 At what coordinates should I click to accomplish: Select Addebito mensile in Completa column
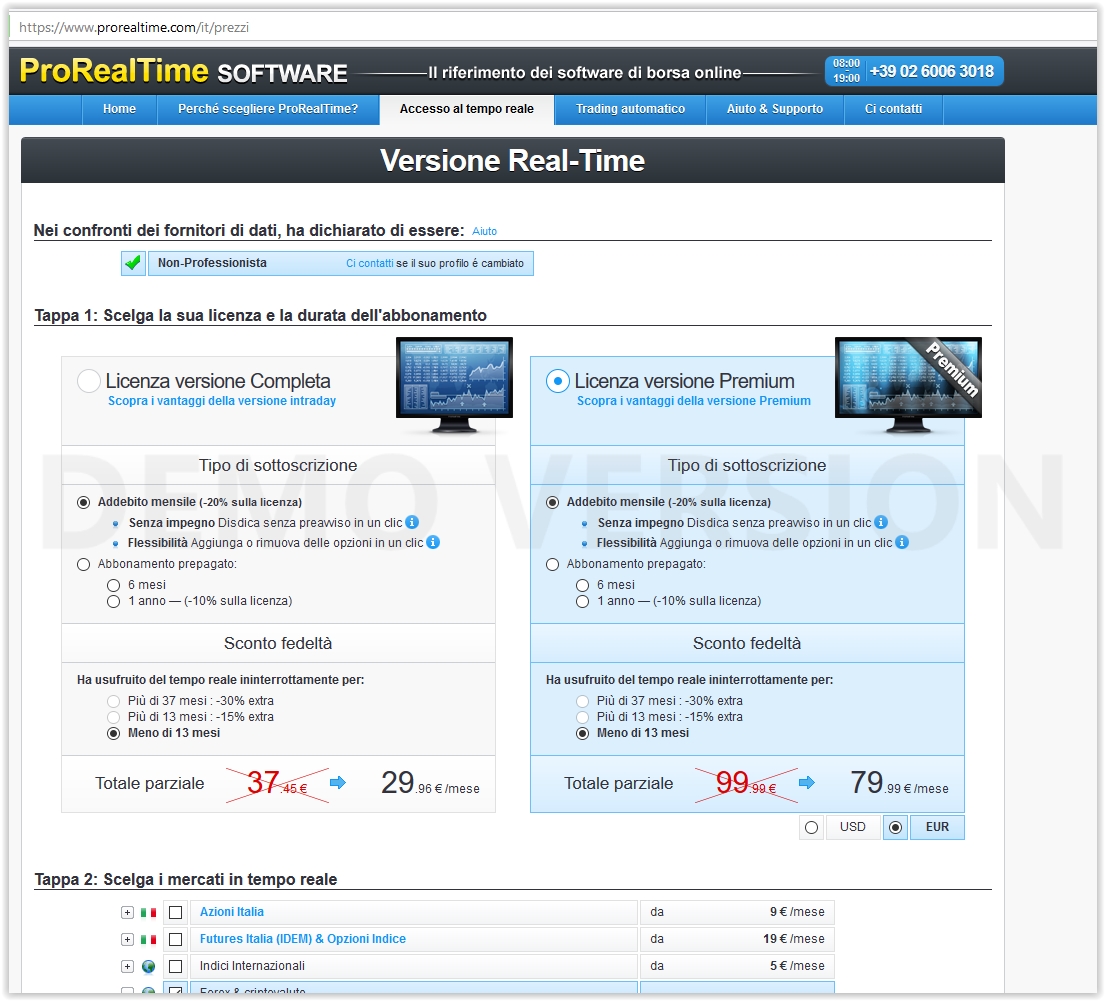coord(84,503)
